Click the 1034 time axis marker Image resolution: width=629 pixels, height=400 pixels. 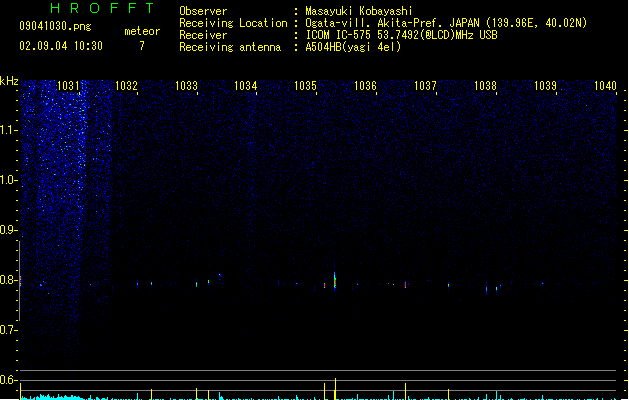246,86
